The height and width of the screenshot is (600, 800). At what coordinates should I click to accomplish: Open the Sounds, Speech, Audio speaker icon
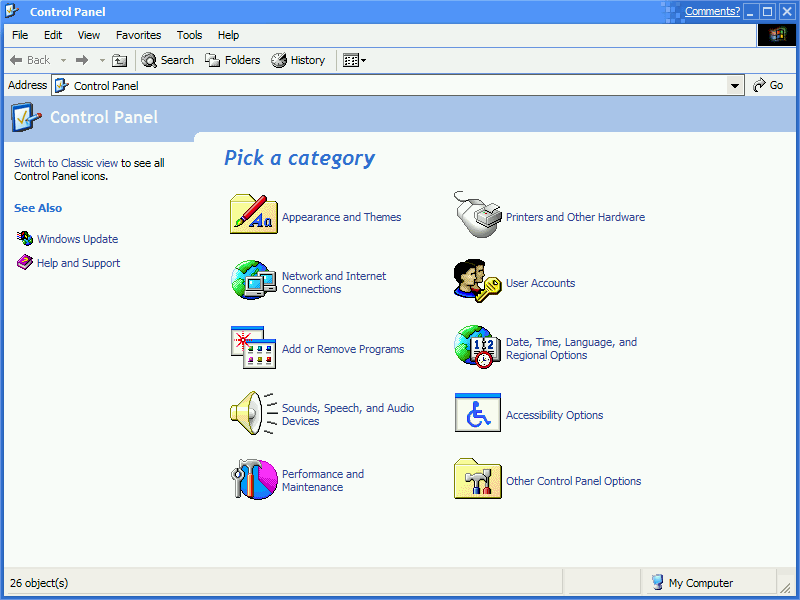click(254, 413)
